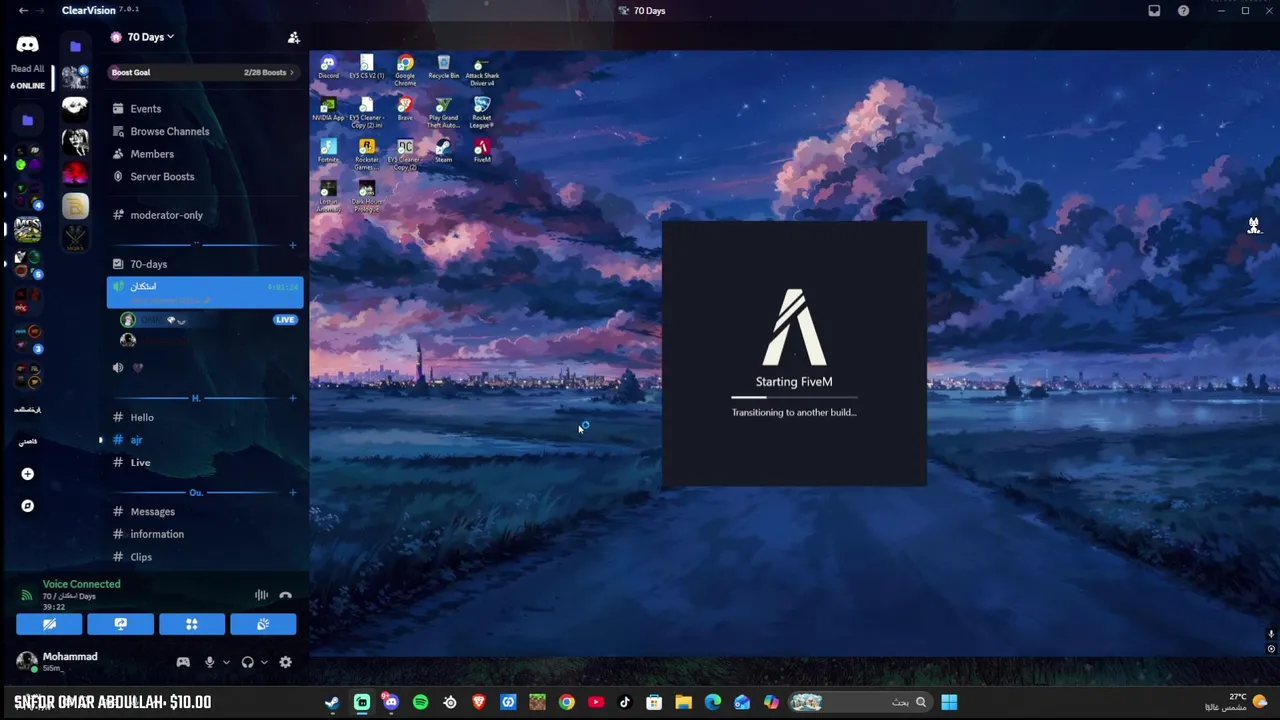Add channel to H. category with plus

[292, 398]
